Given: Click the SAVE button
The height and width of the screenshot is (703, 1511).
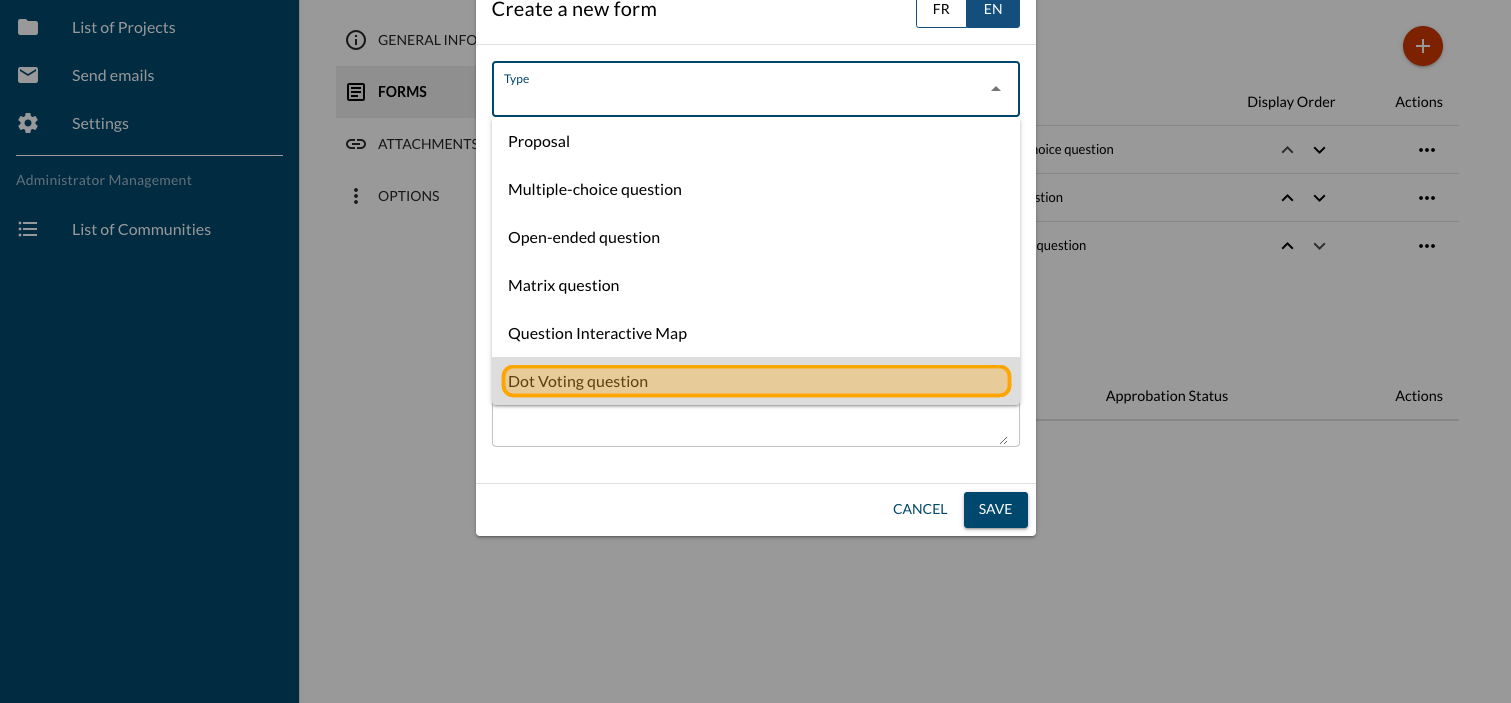Looking at the screenshot, I should pyautogui.click(x=995, y=509).
